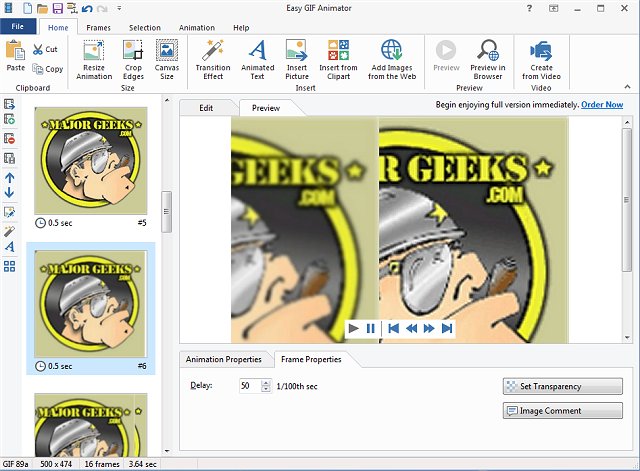Add a Transition Effect
Image resolution: width=640 pixels, height=471 pixels.
click(213, 60)
